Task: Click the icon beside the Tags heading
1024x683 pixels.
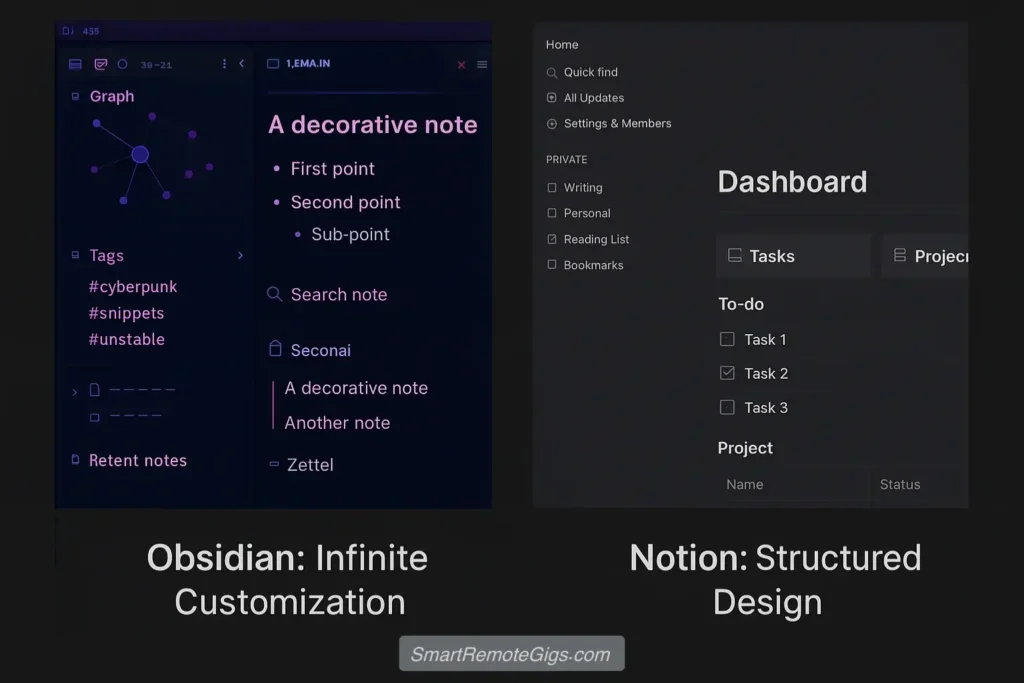Action: 75,255
